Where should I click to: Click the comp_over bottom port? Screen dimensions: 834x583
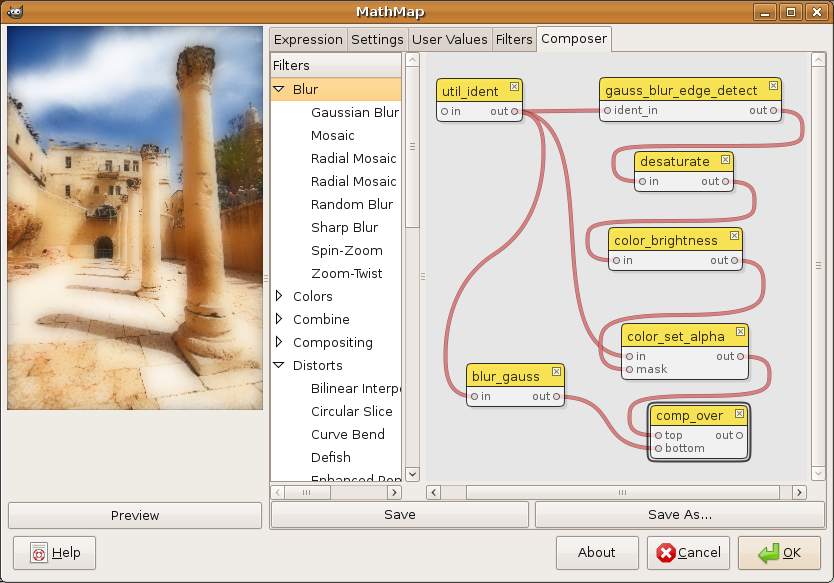coord(658,449)
